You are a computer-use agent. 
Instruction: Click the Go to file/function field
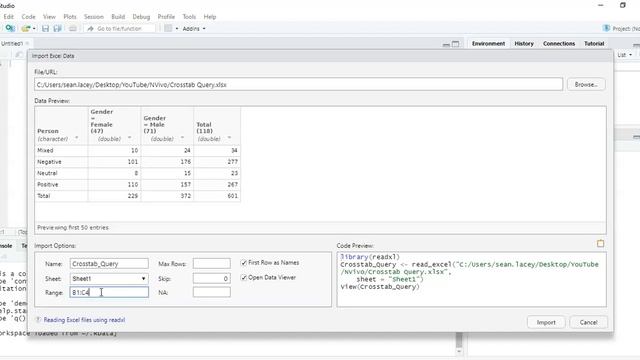(120, 29)
